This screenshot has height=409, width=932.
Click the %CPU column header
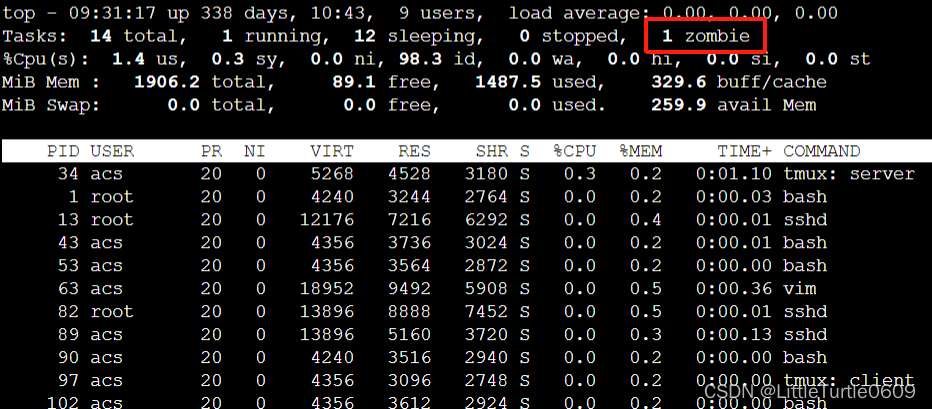[574, 151]
